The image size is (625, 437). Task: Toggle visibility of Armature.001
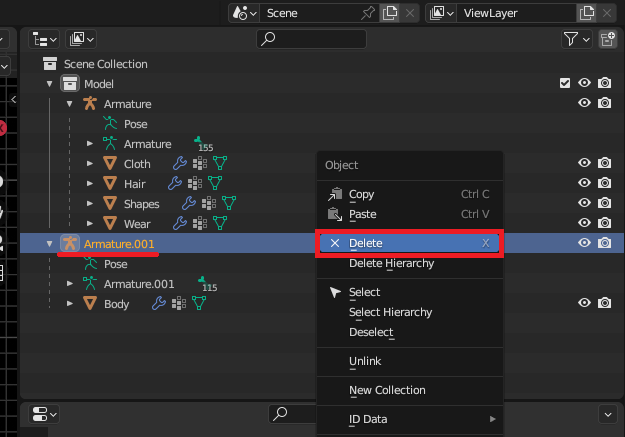point(584,243)
